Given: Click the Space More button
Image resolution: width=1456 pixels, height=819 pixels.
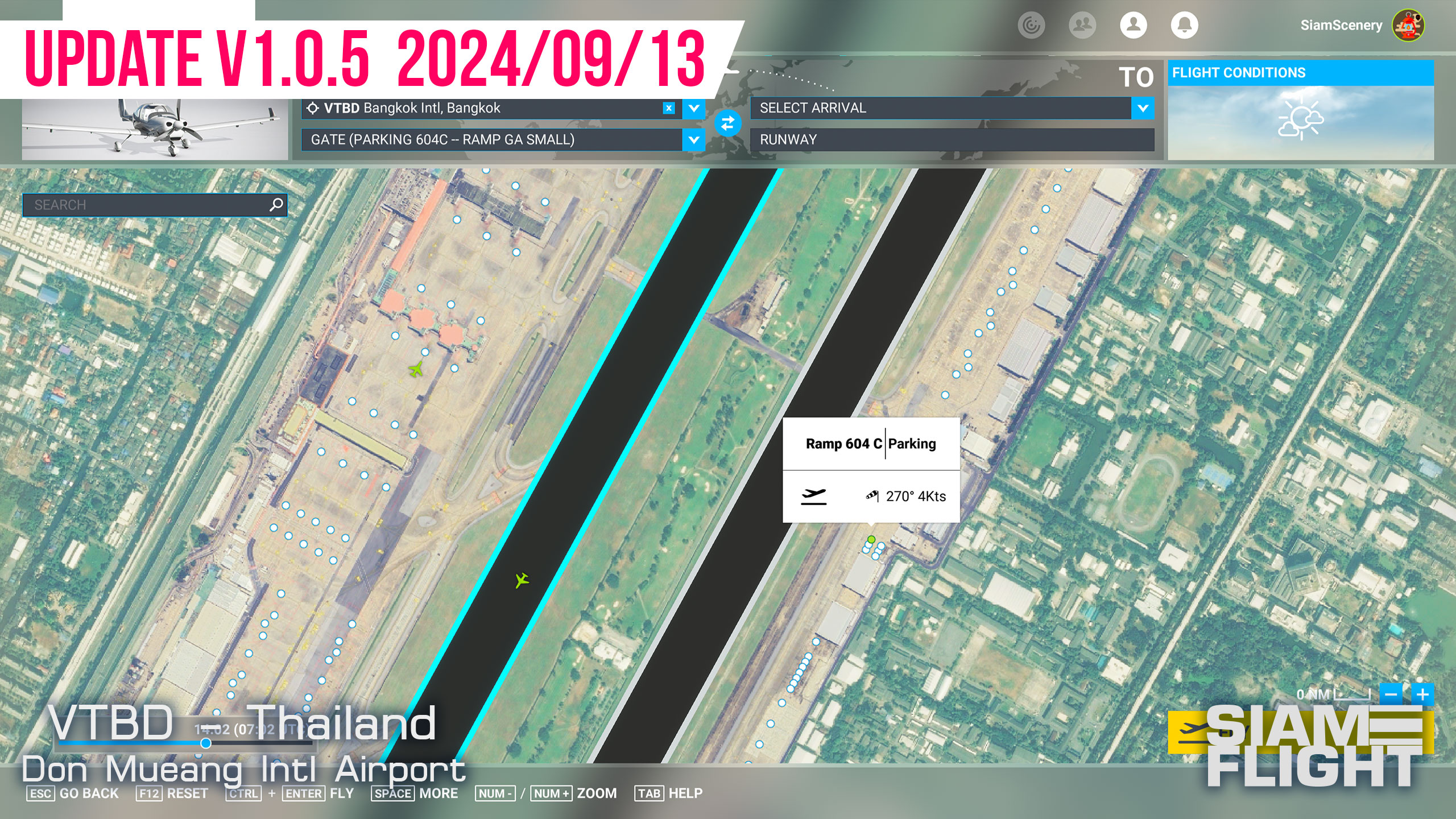Looking at the screenshot, I should click(x=415, y=793).
